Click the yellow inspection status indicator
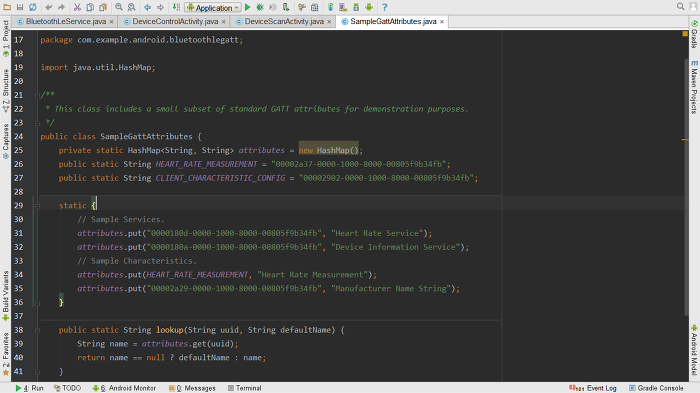Screen dimensions: 700x393 coord(685,33)
